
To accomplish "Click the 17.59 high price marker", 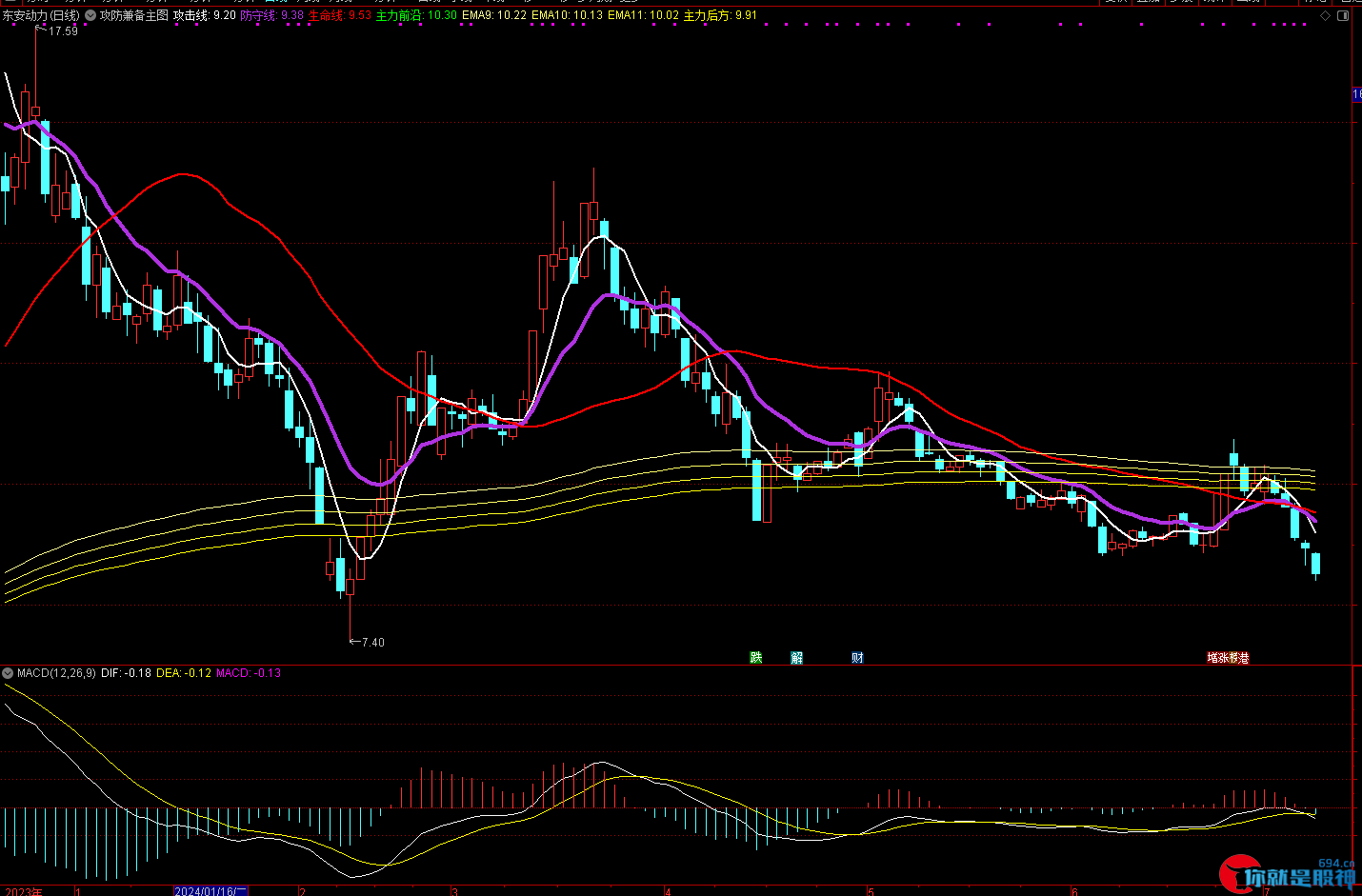I will (x=63, y=31).
